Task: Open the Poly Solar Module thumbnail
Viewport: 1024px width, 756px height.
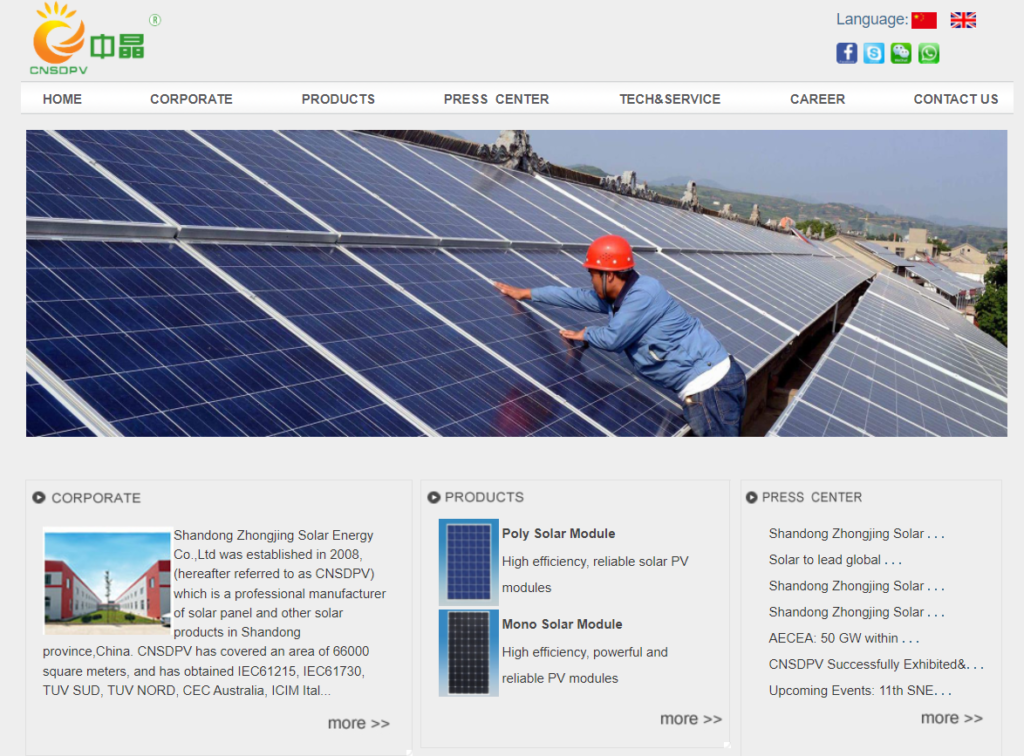Action: [469, 562]
